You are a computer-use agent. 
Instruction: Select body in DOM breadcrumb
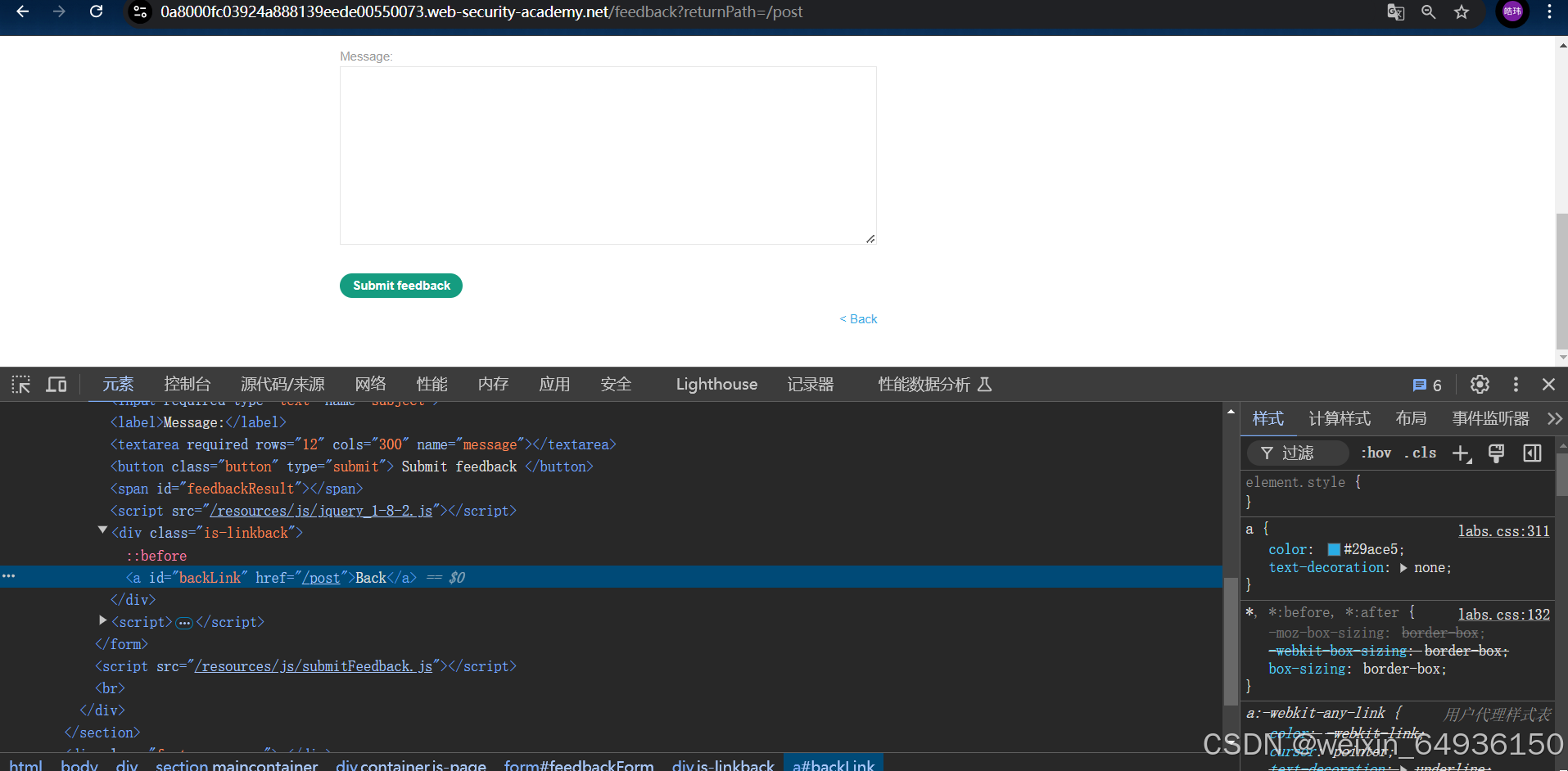(x=79, y=765)
